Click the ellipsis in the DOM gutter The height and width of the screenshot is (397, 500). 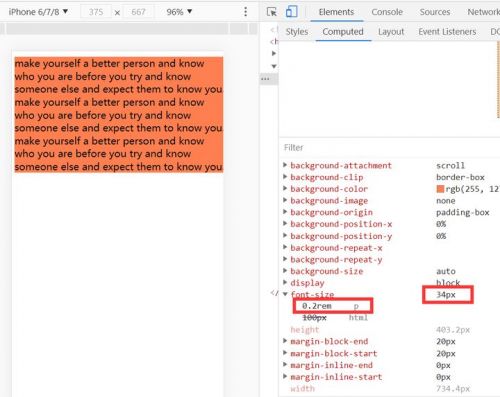click(x=265, y=79)
